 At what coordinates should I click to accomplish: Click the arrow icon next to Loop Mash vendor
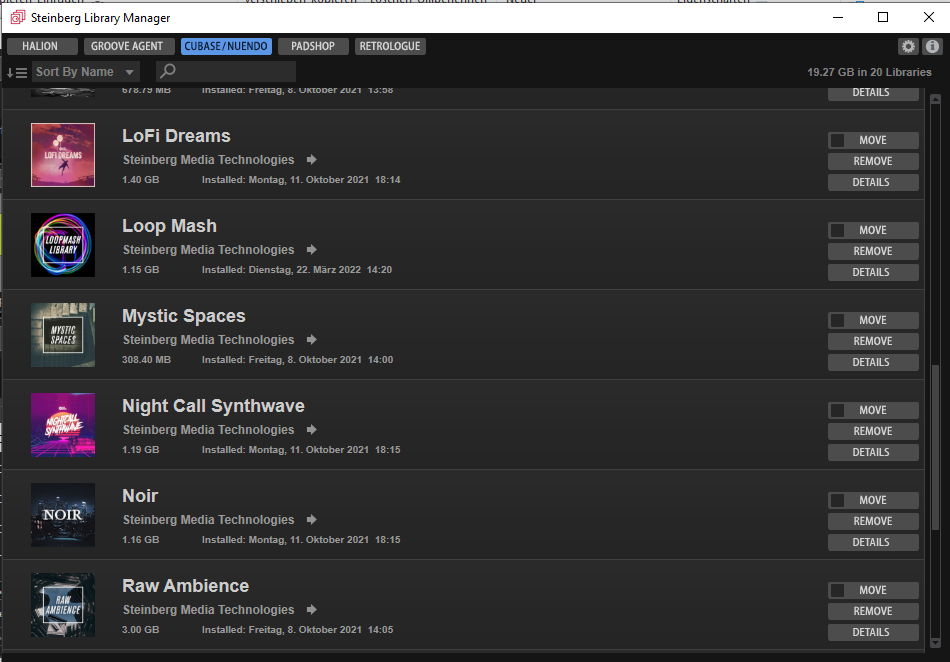pos(311,250)
